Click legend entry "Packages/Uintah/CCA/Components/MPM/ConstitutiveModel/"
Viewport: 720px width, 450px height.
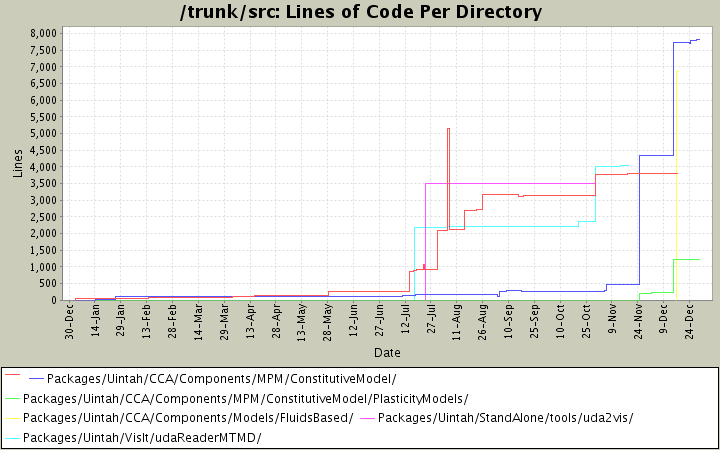click(x=222, y=379)
